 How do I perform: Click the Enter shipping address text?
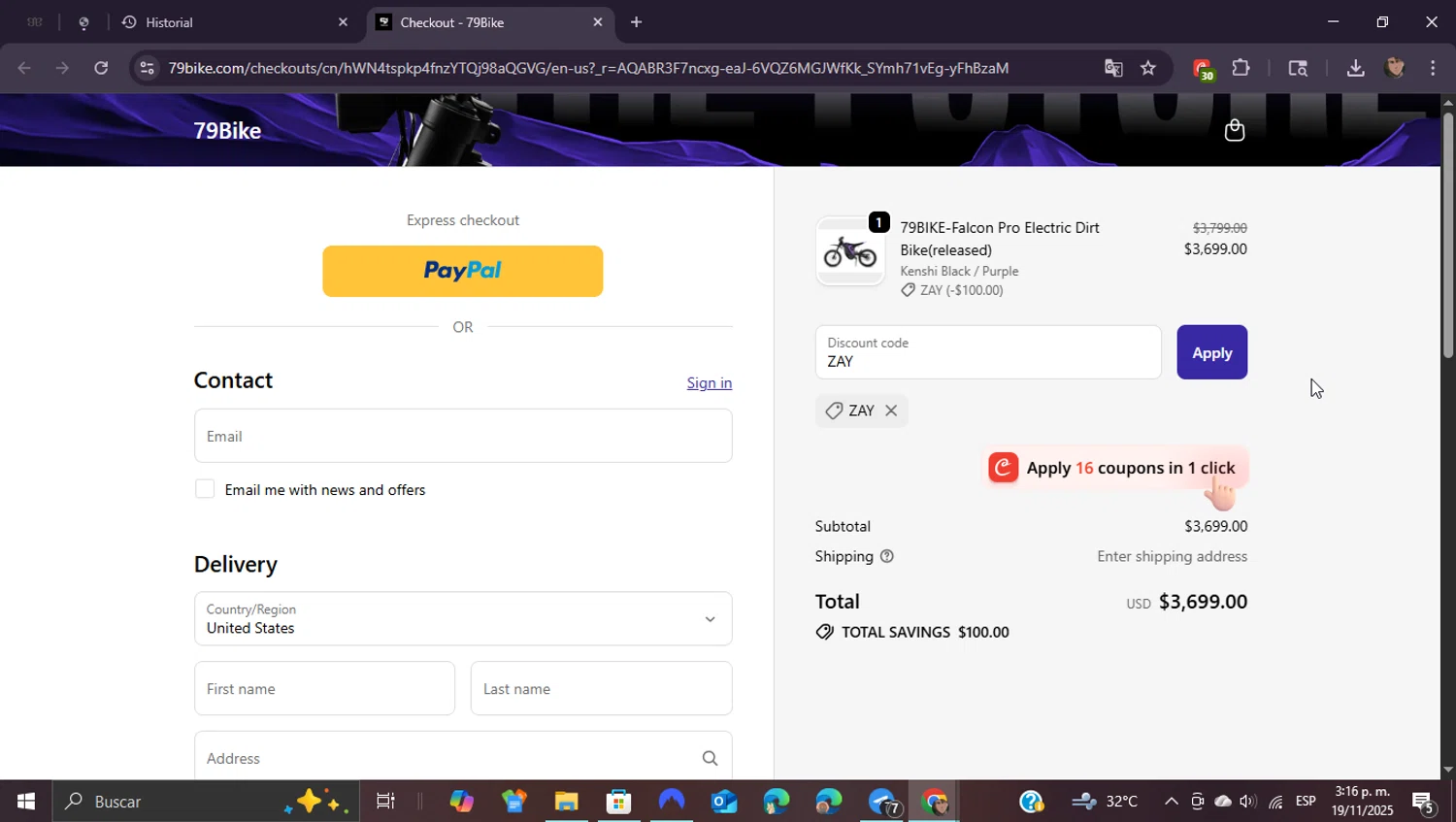[1172, 556]
